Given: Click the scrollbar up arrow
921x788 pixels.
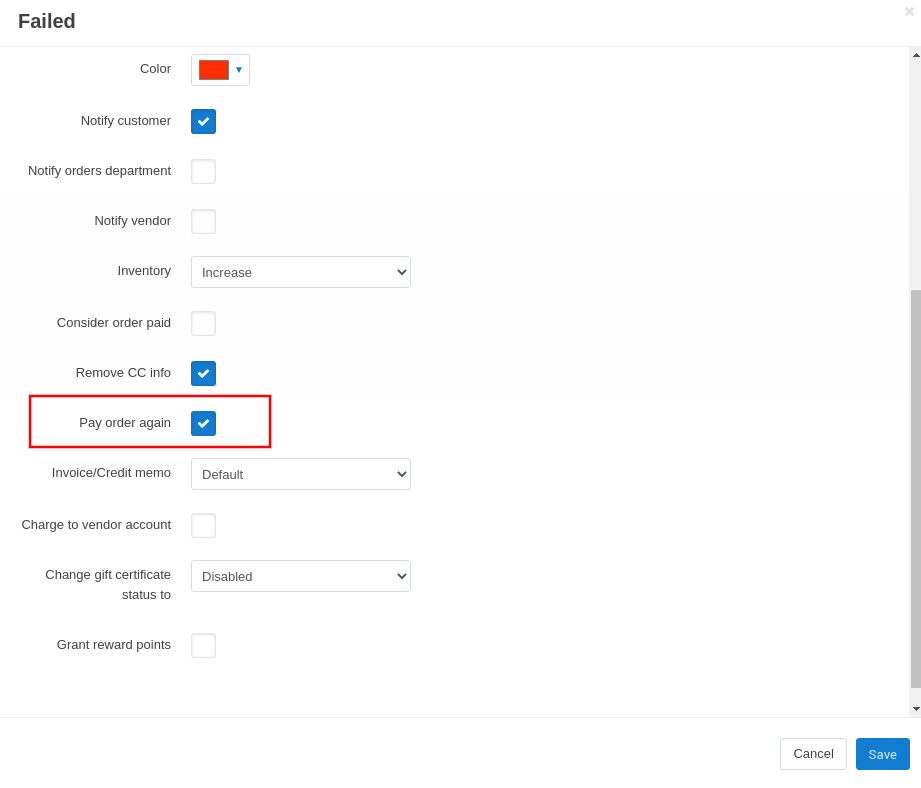Looking at the screenshot, I should tap(916, 55).
